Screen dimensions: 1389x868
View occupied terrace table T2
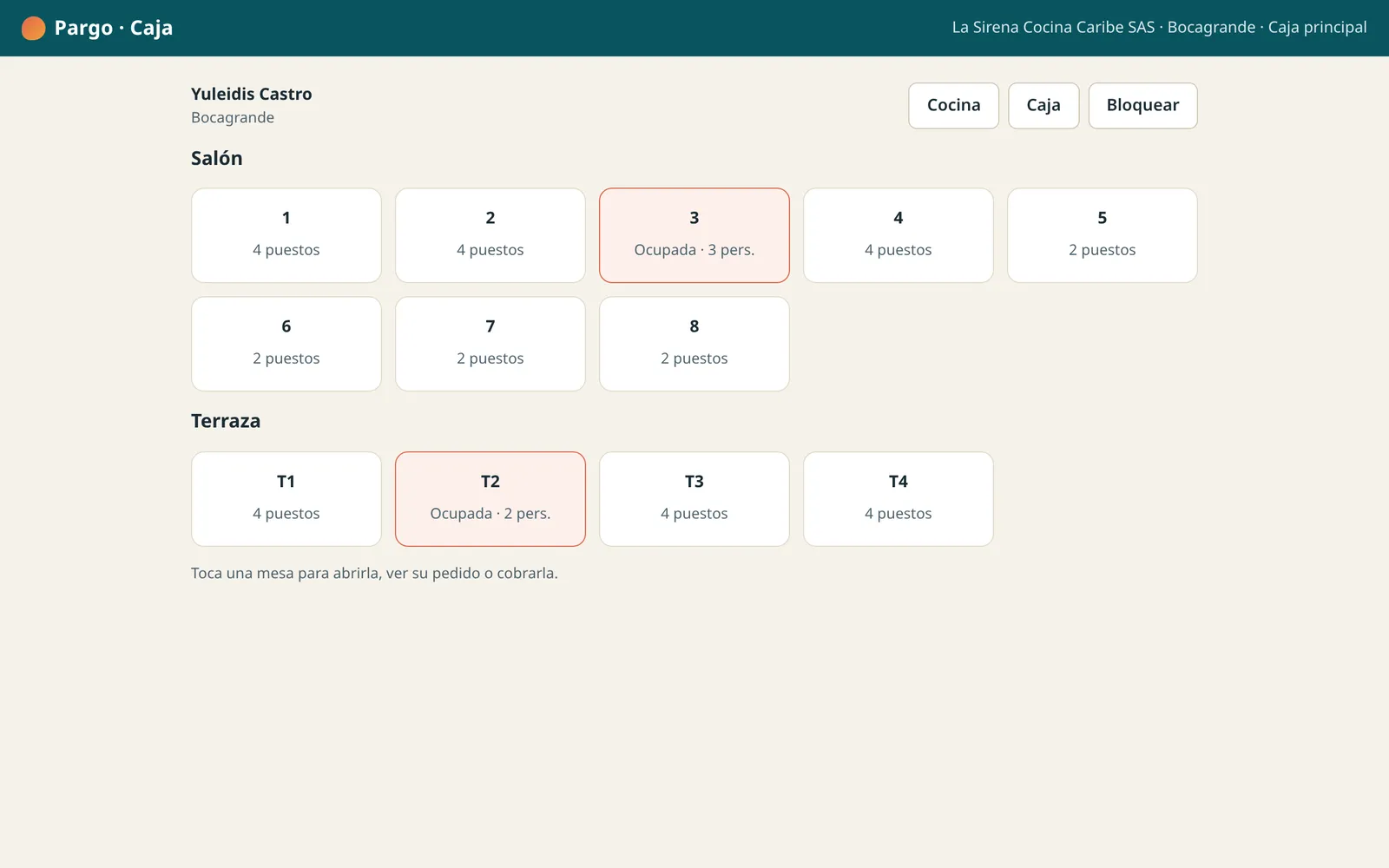click(490, 499)
